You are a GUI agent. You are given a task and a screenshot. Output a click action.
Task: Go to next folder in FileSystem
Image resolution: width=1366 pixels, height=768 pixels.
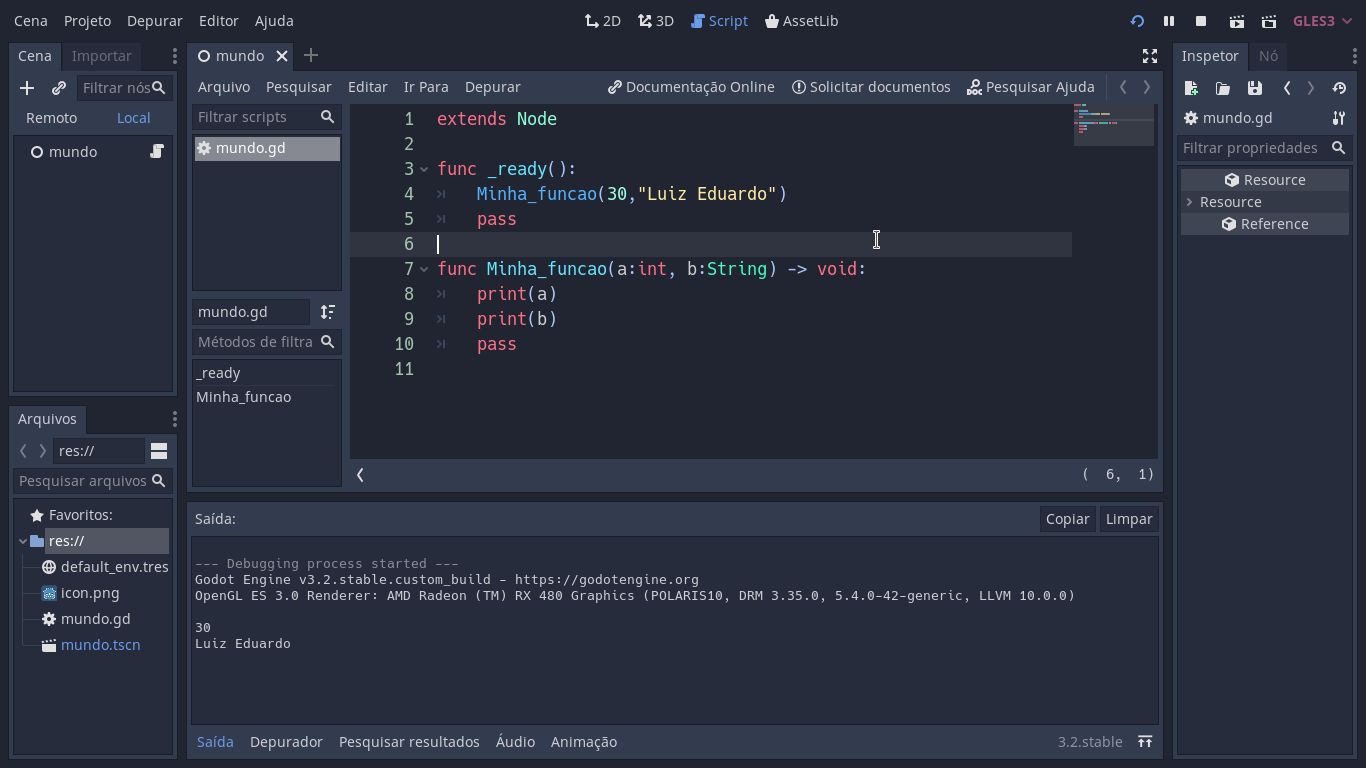pyautogui.click(x=42, y=451)
